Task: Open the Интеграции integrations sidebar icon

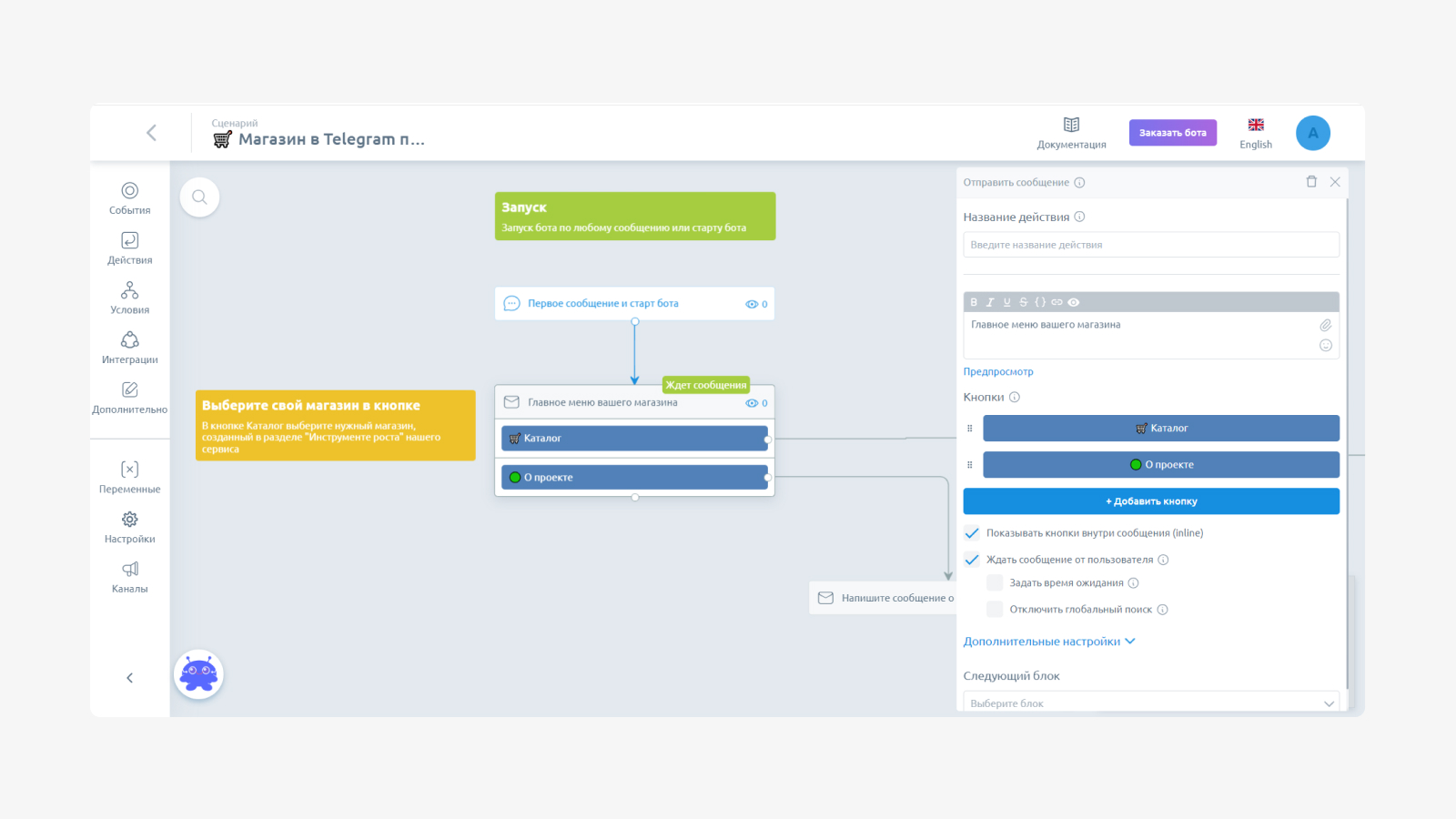Action: 130,339
